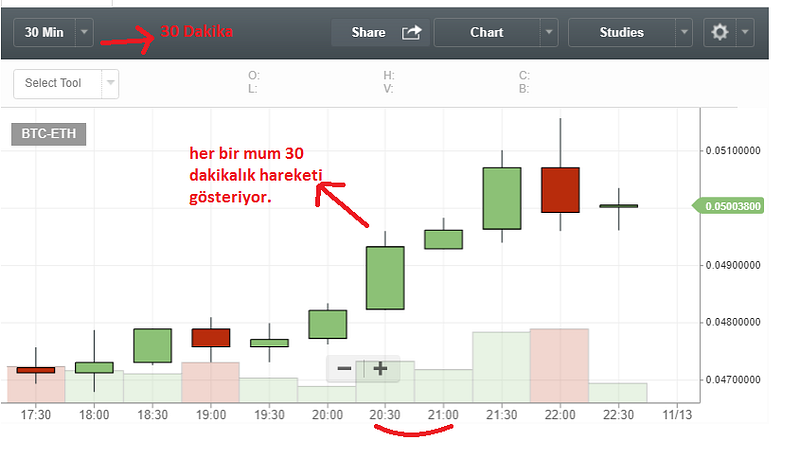Screen dimensions: 800x456
Task: Click the 11/13 date axis label
Action: click(x=677, y=415)
